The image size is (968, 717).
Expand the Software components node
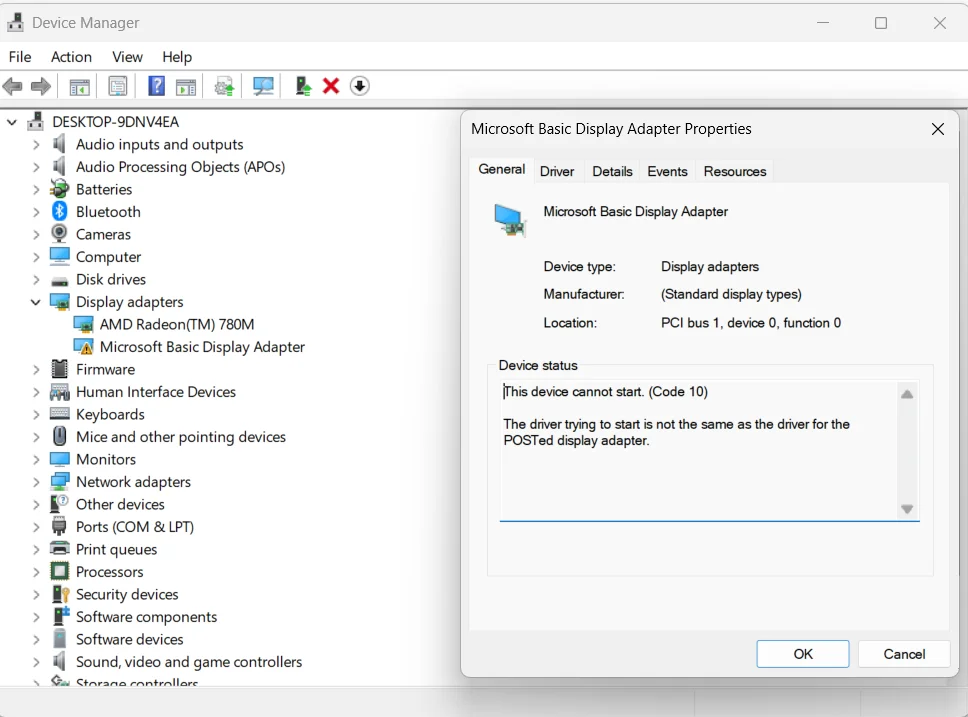(x=36, y=617)
